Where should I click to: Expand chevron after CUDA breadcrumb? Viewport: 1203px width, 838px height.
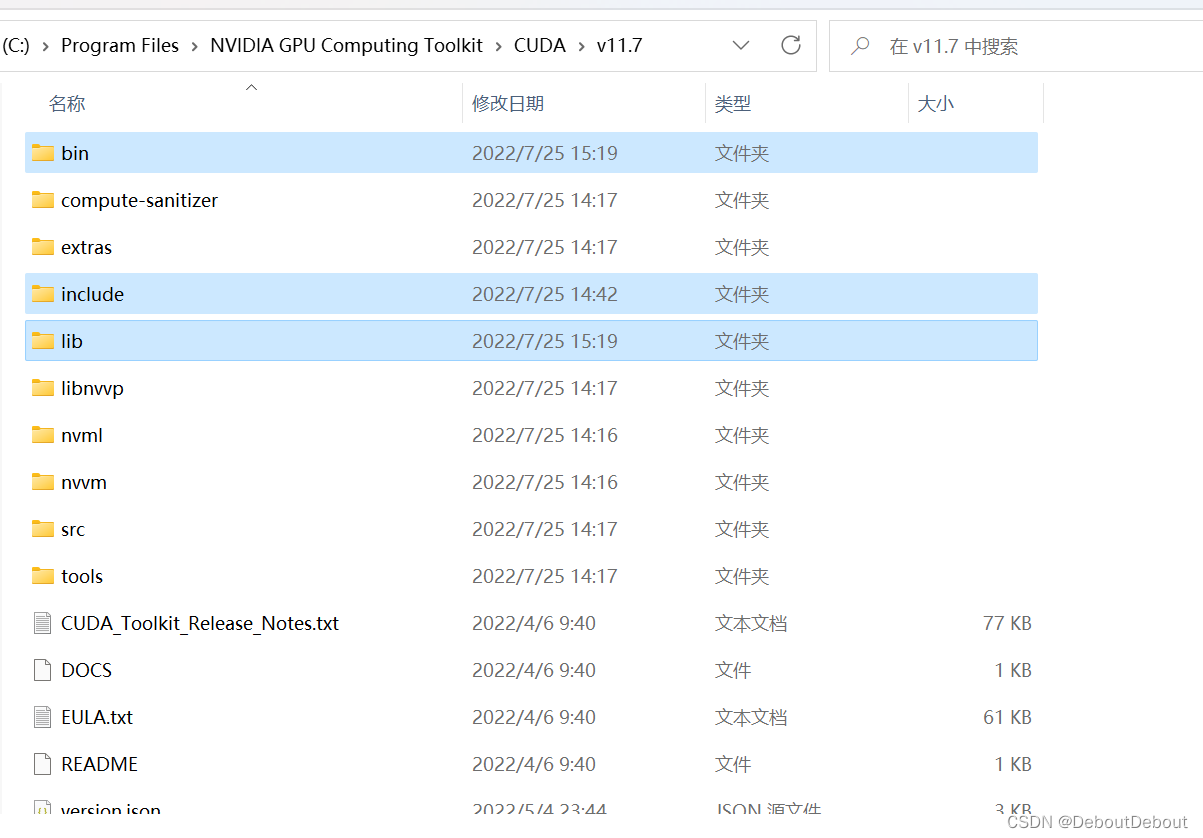(581, 46)
